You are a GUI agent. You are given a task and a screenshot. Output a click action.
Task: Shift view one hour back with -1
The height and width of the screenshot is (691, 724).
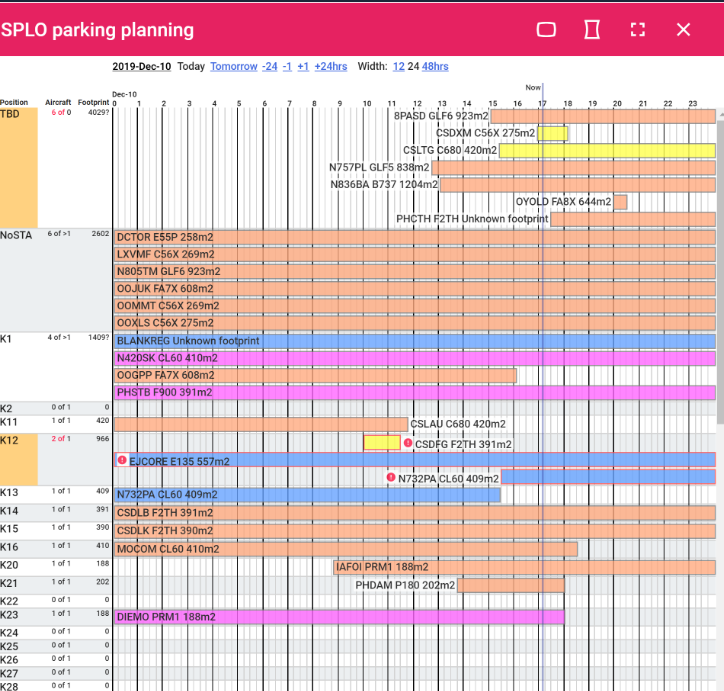(x=287, y=66)
